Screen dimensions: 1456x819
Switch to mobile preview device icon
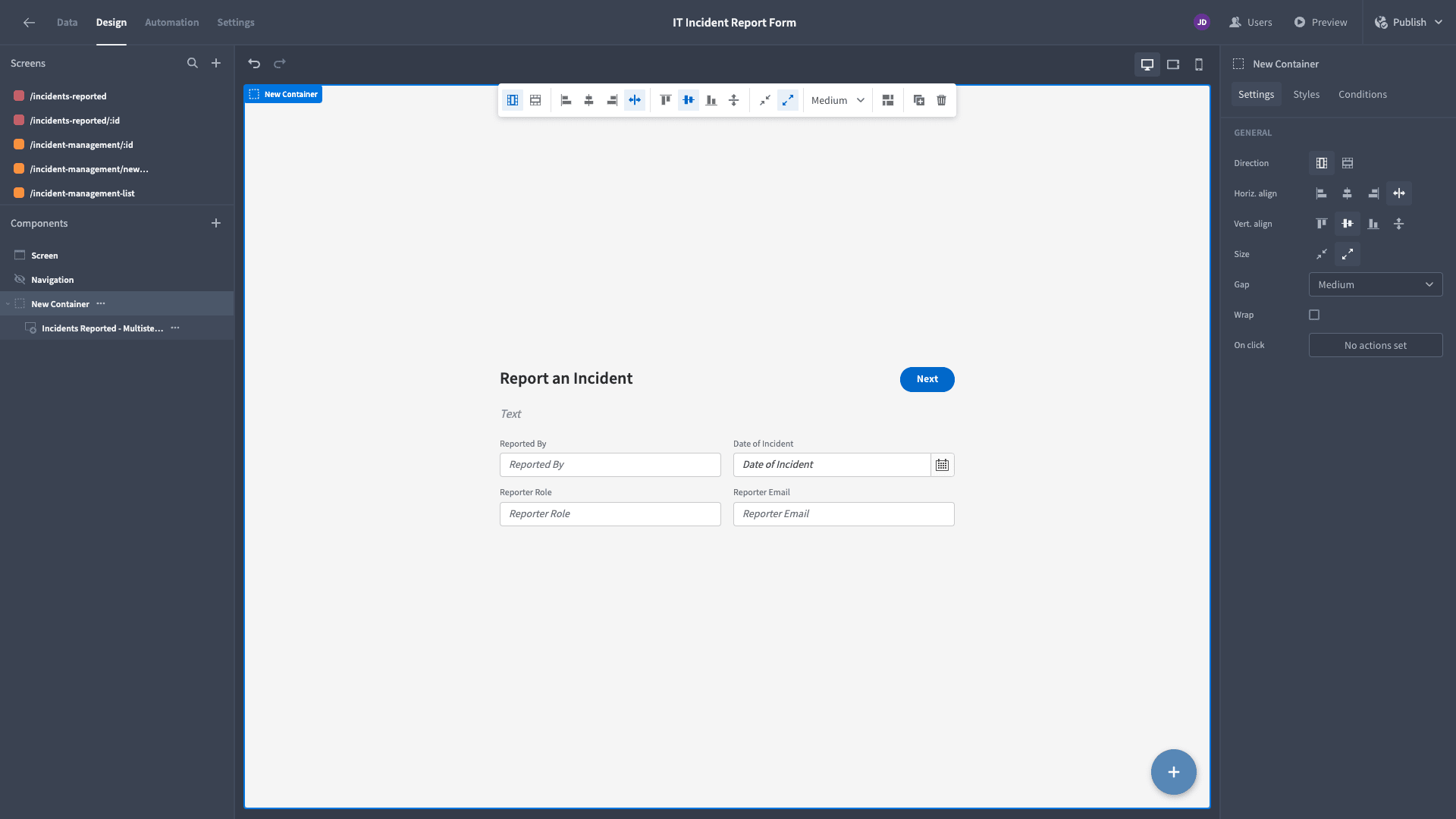[x=1199, y=64]
